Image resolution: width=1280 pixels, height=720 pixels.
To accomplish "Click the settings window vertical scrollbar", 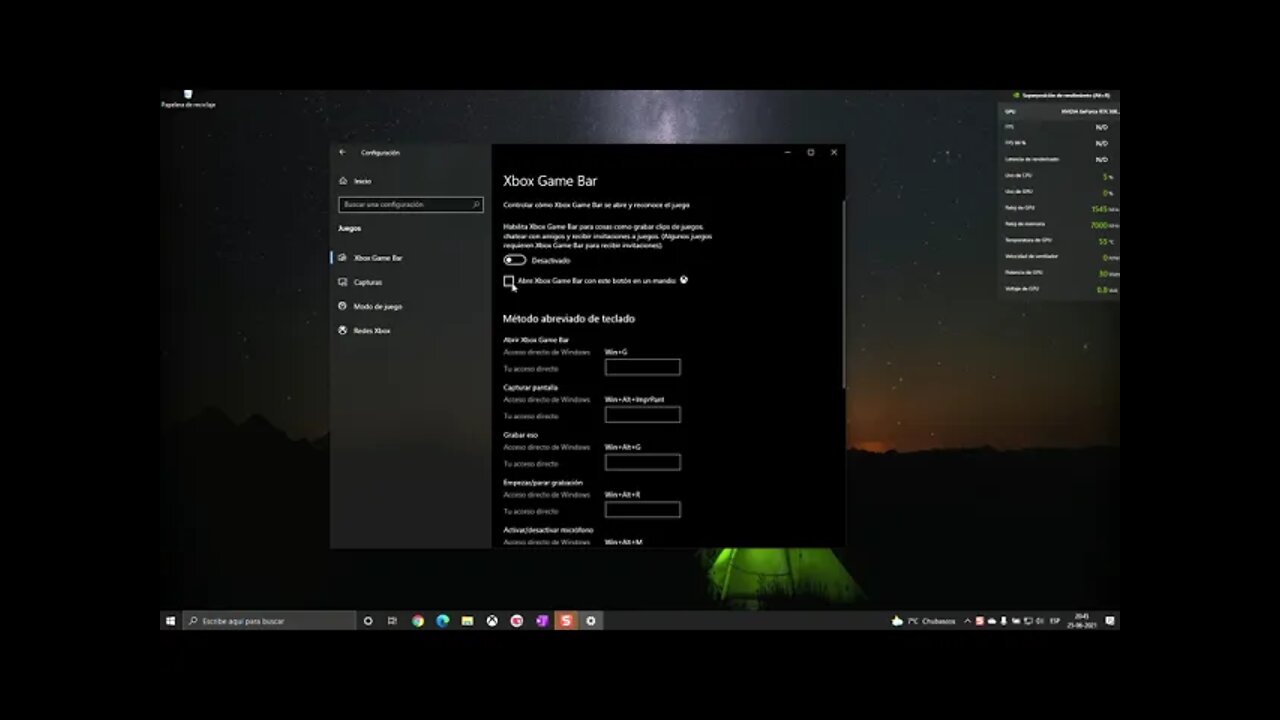I will click(x=844, y=293).
